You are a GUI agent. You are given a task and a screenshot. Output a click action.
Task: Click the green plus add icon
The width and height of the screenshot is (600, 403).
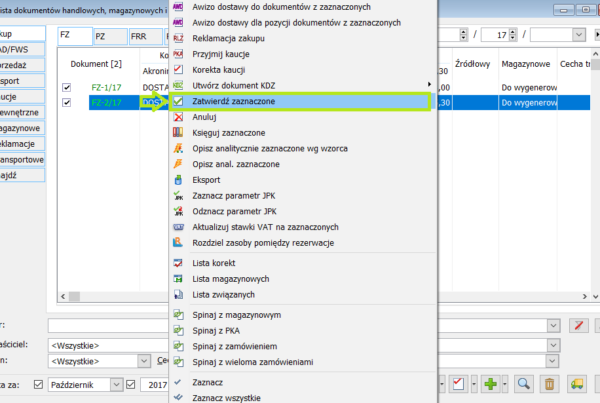pyautogui.click(x=490, y=384)
